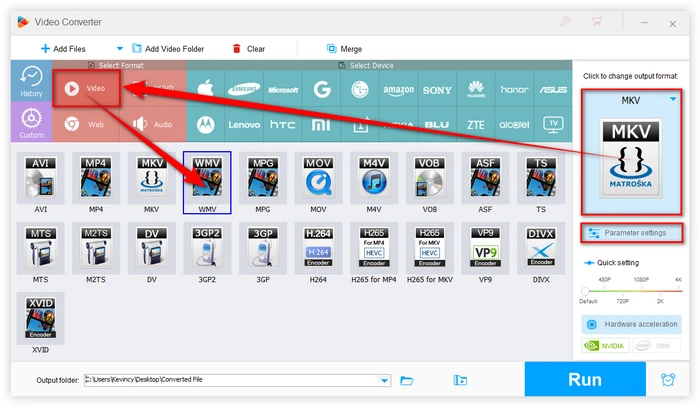Viewport: 700px width, 407px height.
Task: Click the alarm clock scheduler icon
Action: 667,380
